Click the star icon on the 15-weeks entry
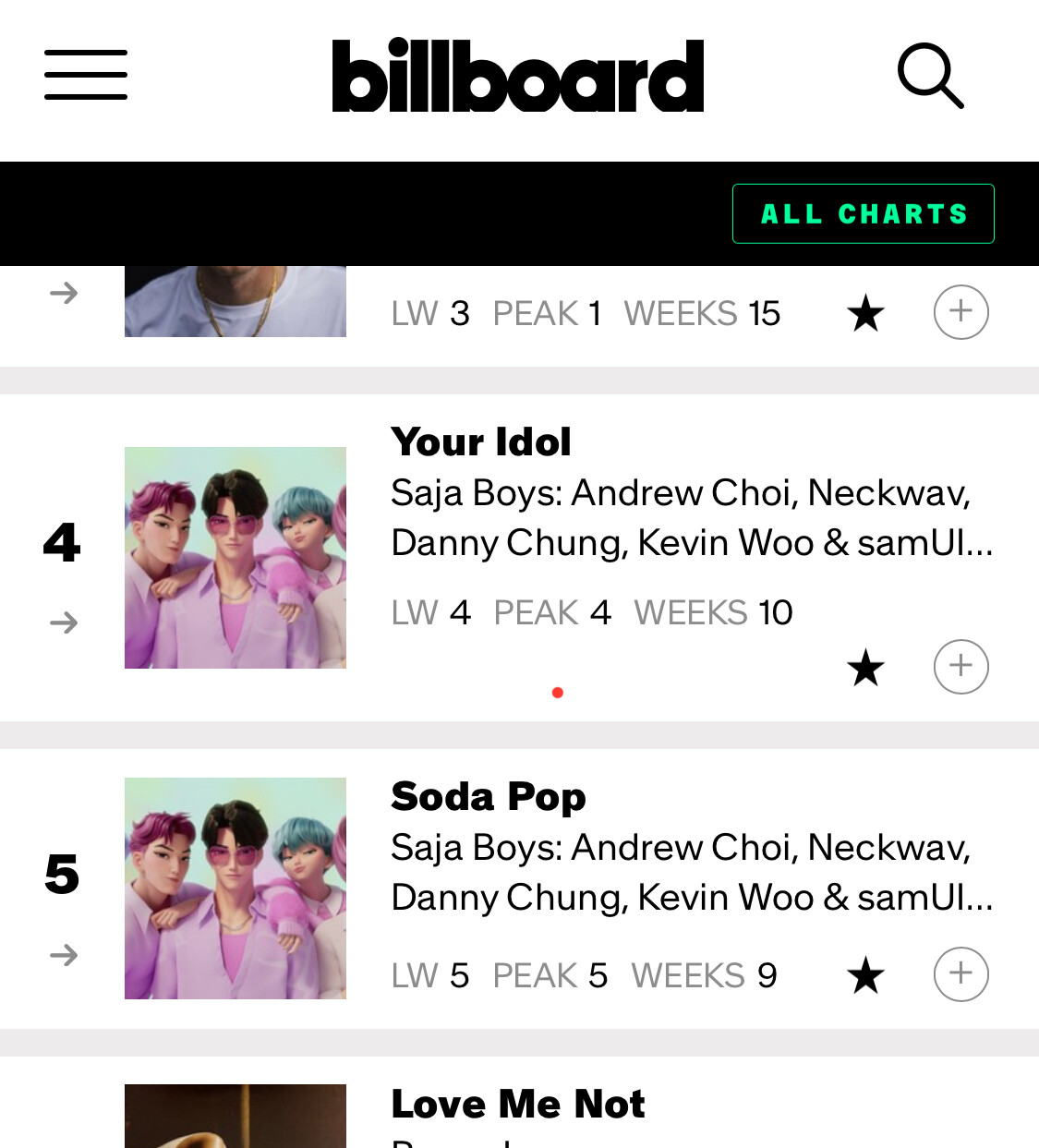 865,313
